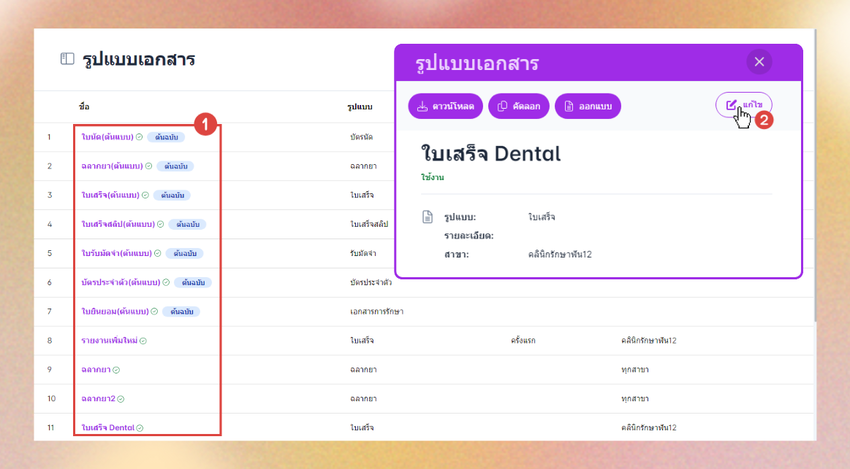Click green check icon next to ใบรับมัดจำ(ต้นแบบ)
The width and height of the screenshot is (850, 469).
(158, 253)
